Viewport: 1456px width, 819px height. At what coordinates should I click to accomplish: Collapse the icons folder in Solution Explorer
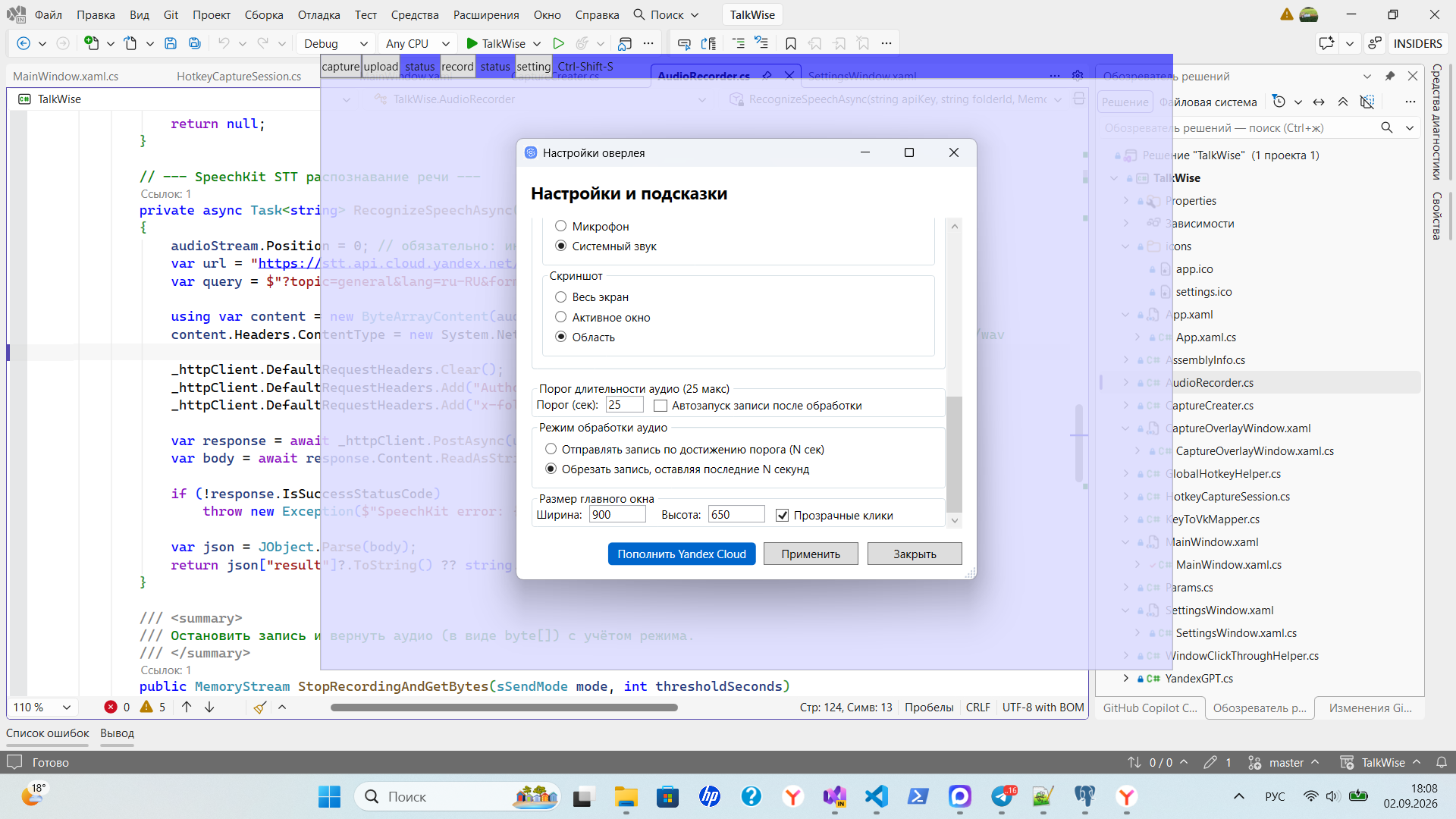click(1125, 246)
